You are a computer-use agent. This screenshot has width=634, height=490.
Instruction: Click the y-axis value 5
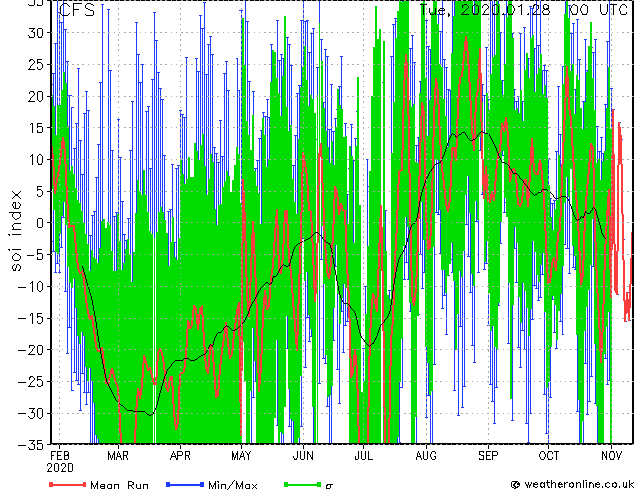39,191
